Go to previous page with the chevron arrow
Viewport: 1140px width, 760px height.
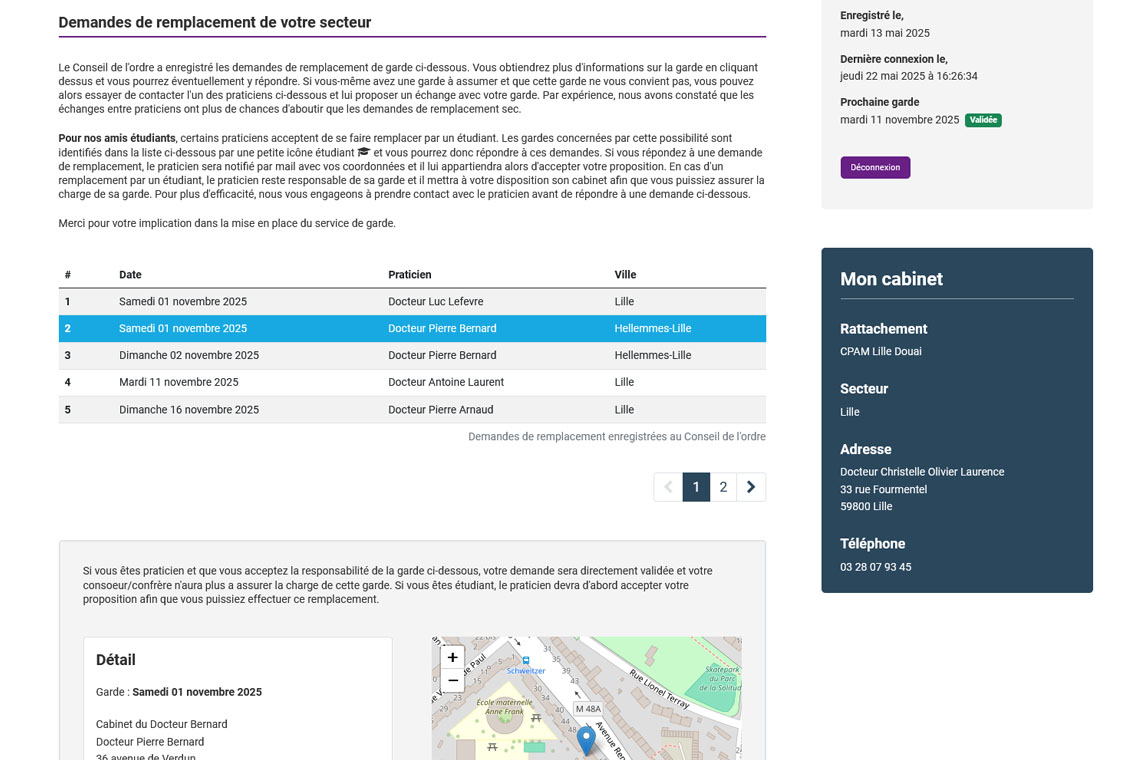(x=668, y=487)
